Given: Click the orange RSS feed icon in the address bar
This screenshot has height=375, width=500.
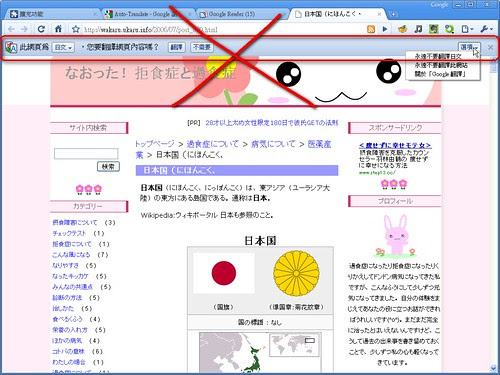Looking at the screenshot, I should click(371, 29).
